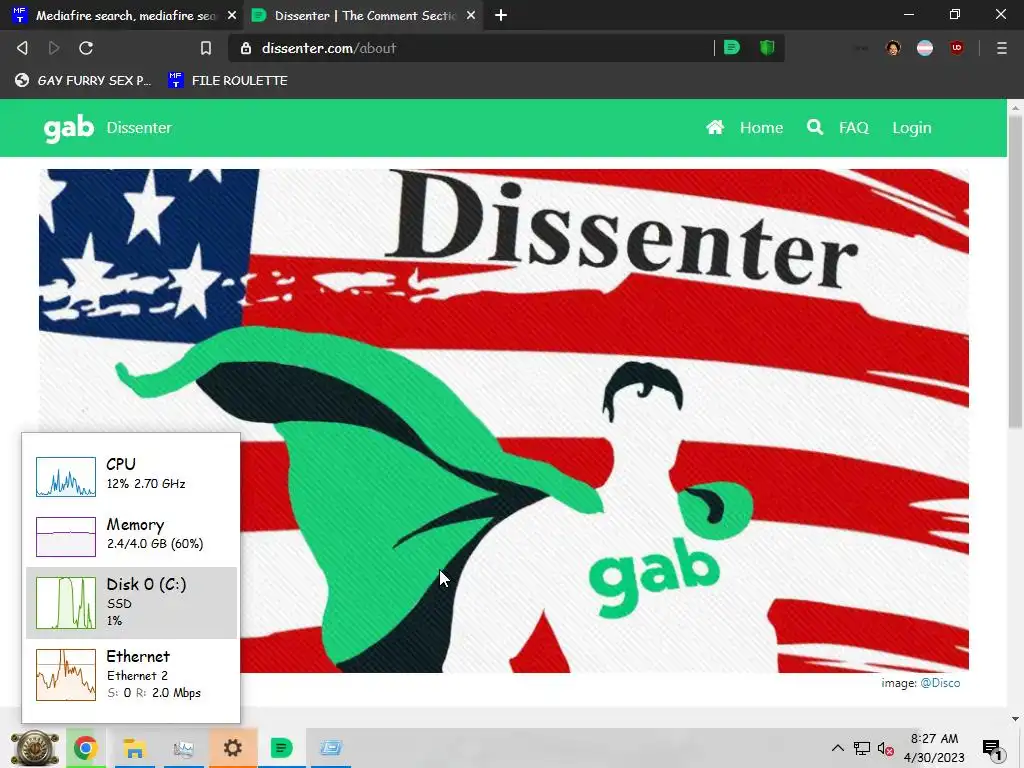Click the Disk 0 activity mini graph
Viewport: 1024px width, 768px height.
tap(66, 603)
